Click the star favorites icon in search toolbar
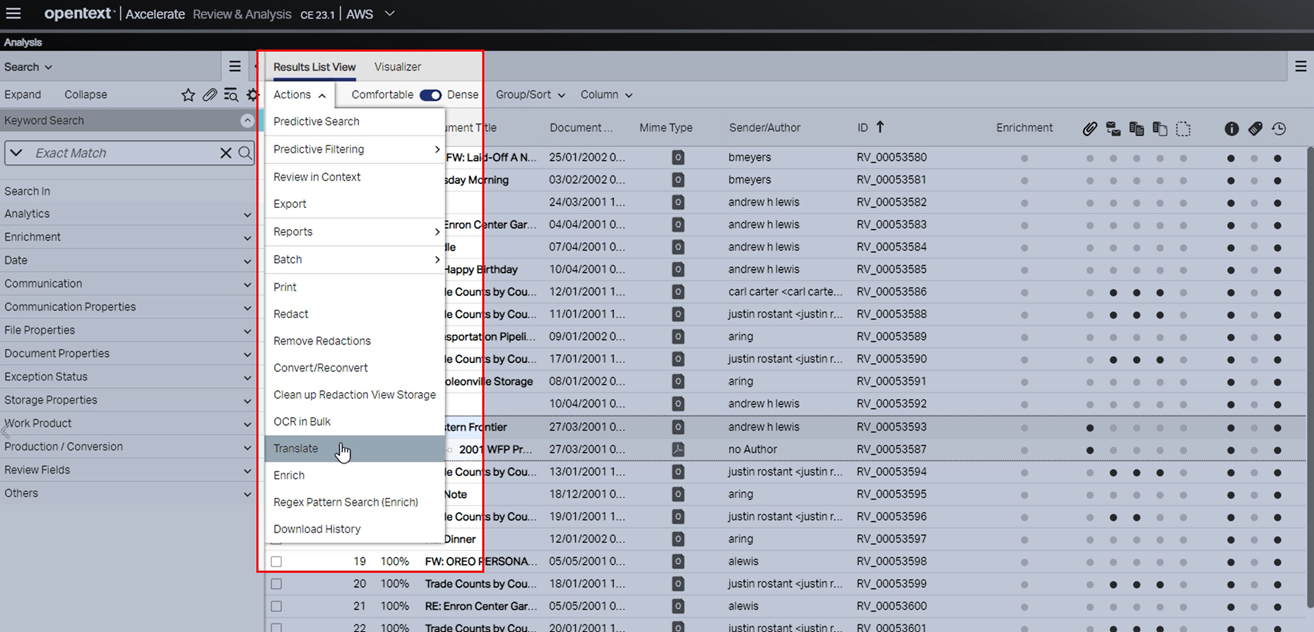Screen dimensions: 1314x632 coord(188,95)
